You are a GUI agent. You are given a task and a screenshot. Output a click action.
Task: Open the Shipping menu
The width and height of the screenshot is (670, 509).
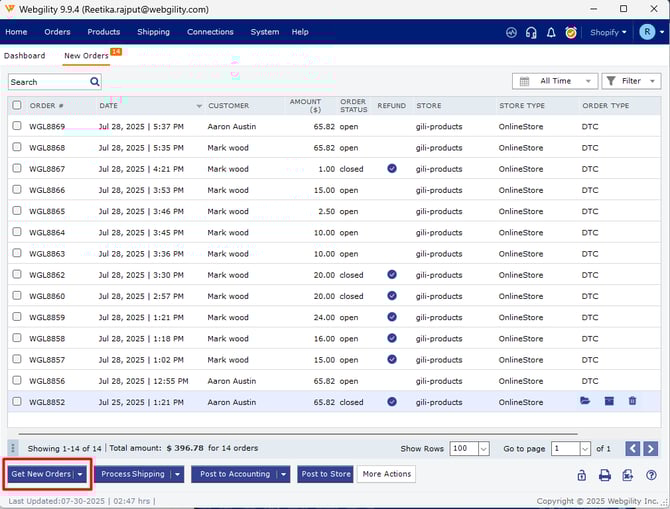(x=153, y=32)
